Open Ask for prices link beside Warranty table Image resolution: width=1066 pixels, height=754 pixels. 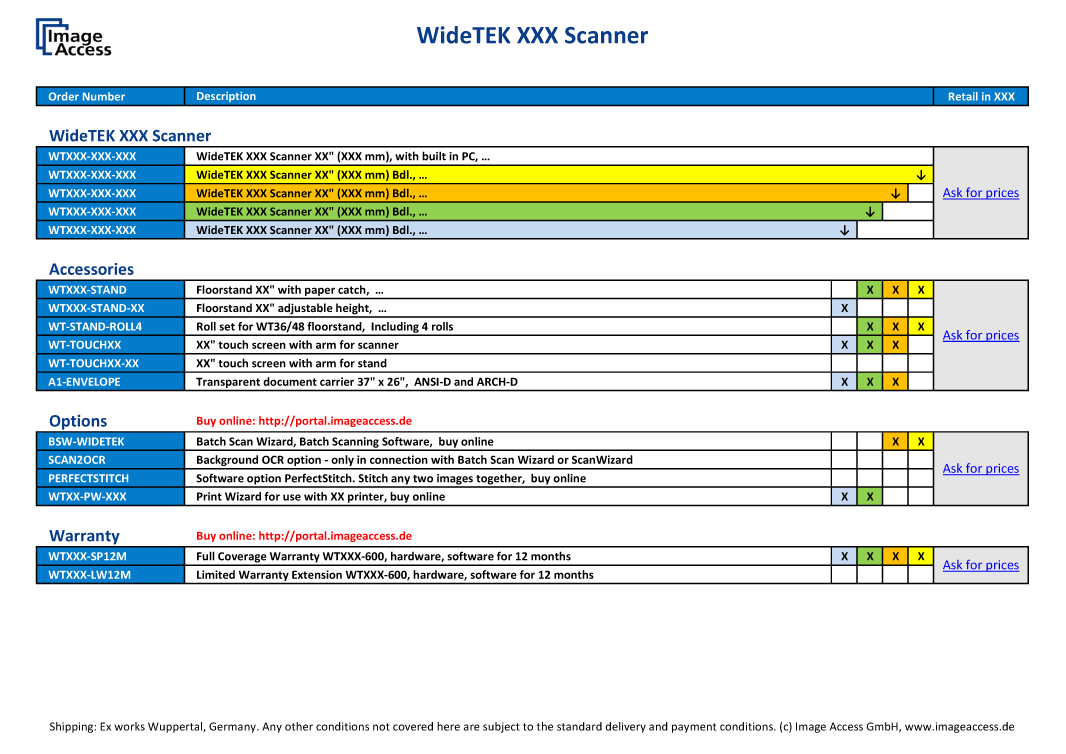pos(980,566)
